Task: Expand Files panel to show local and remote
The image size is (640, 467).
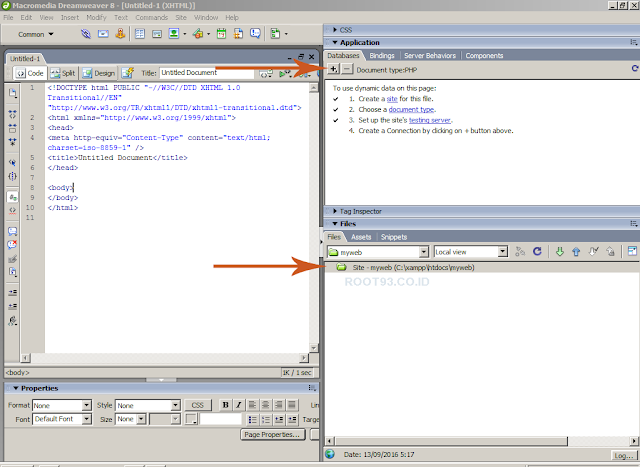Action: coord(632,251)
